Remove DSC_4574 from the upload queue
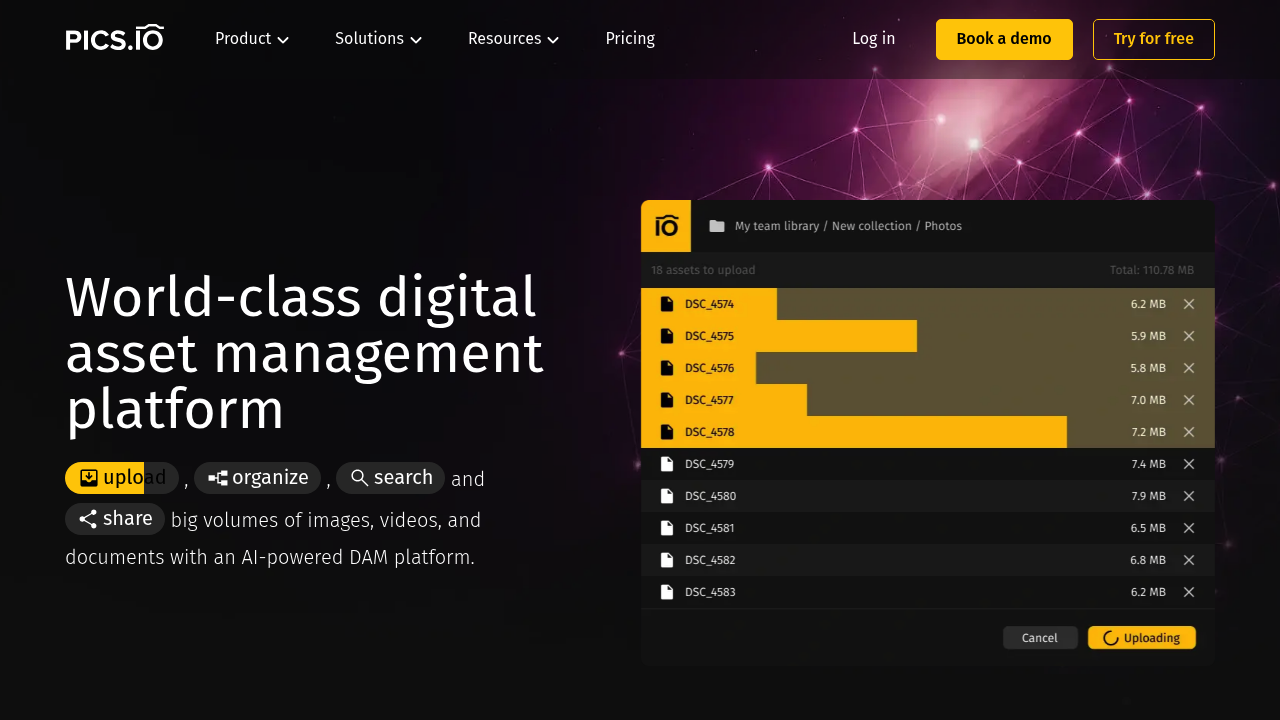The width and height of the screenshot is (1280, 720). pyautogui.click(x=1189, y=304)
